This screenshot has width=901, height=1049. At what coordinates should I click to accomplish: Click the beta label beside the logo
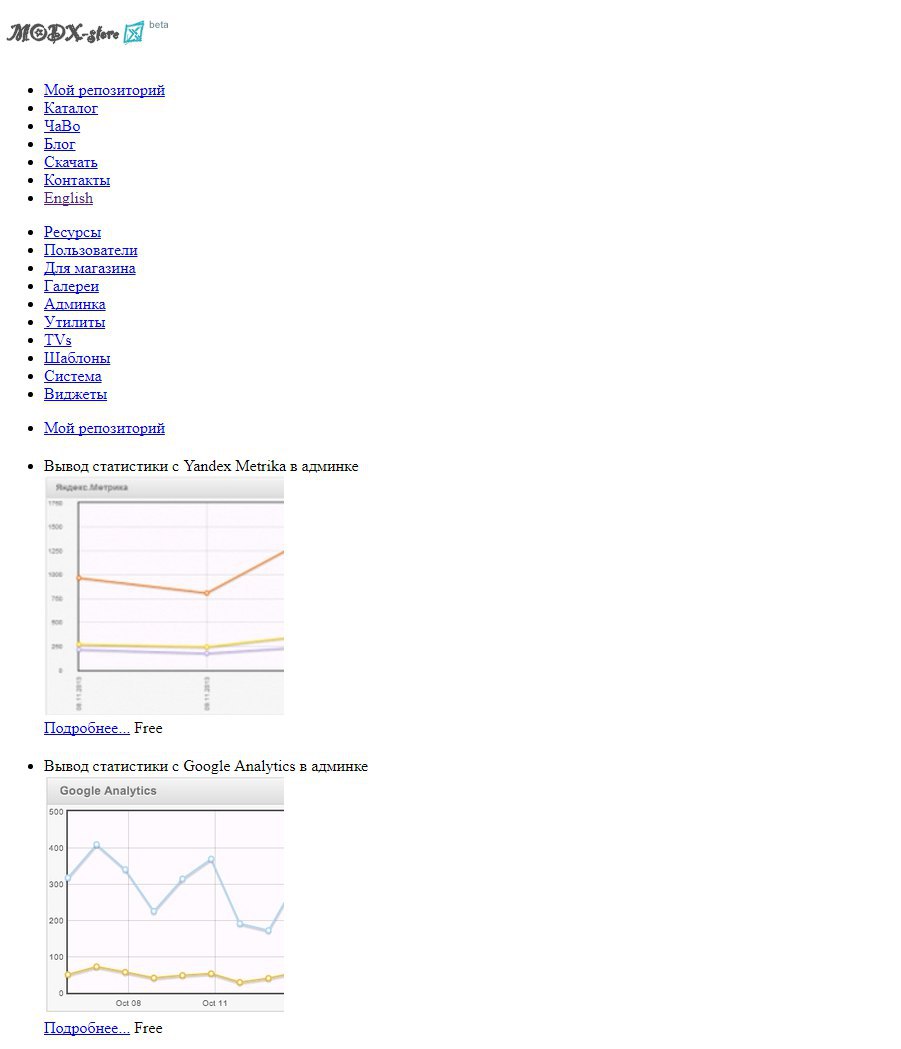tap(159, 25)
